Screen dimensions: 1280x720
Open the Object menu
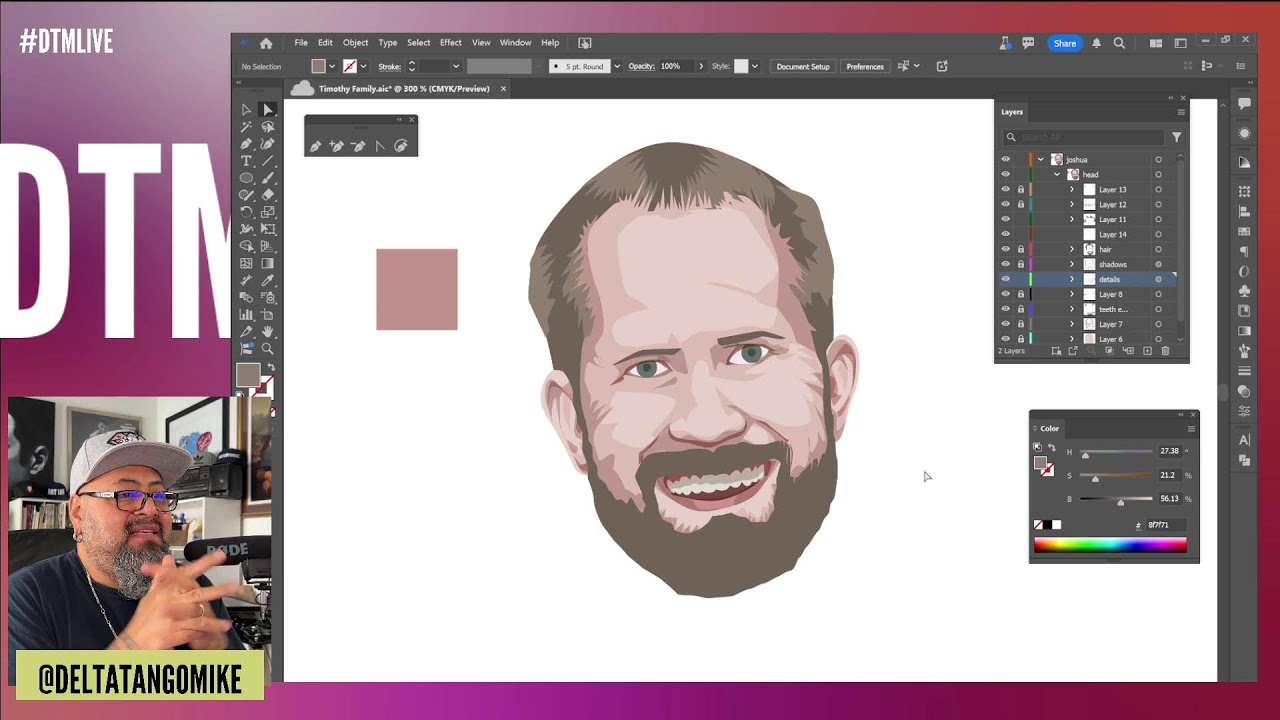pos(356,43)
